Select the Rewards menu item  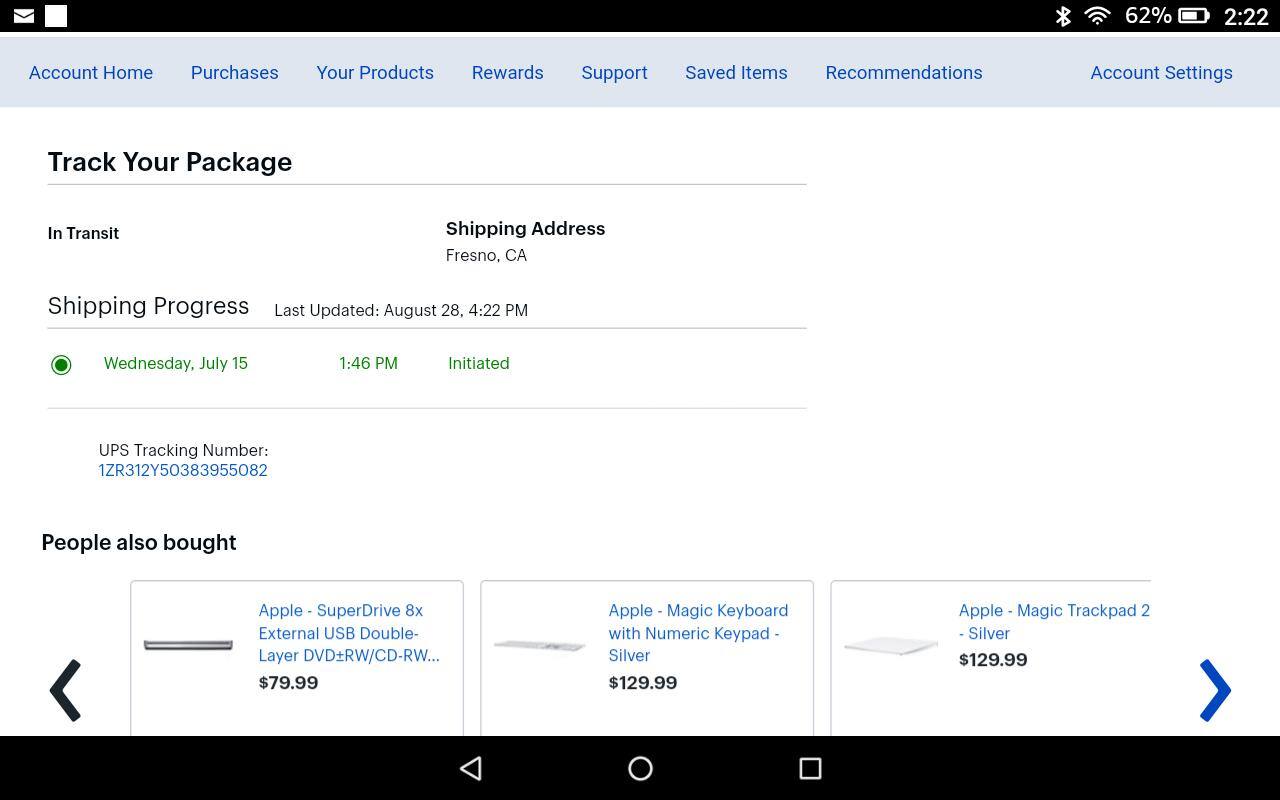[508, 73]
